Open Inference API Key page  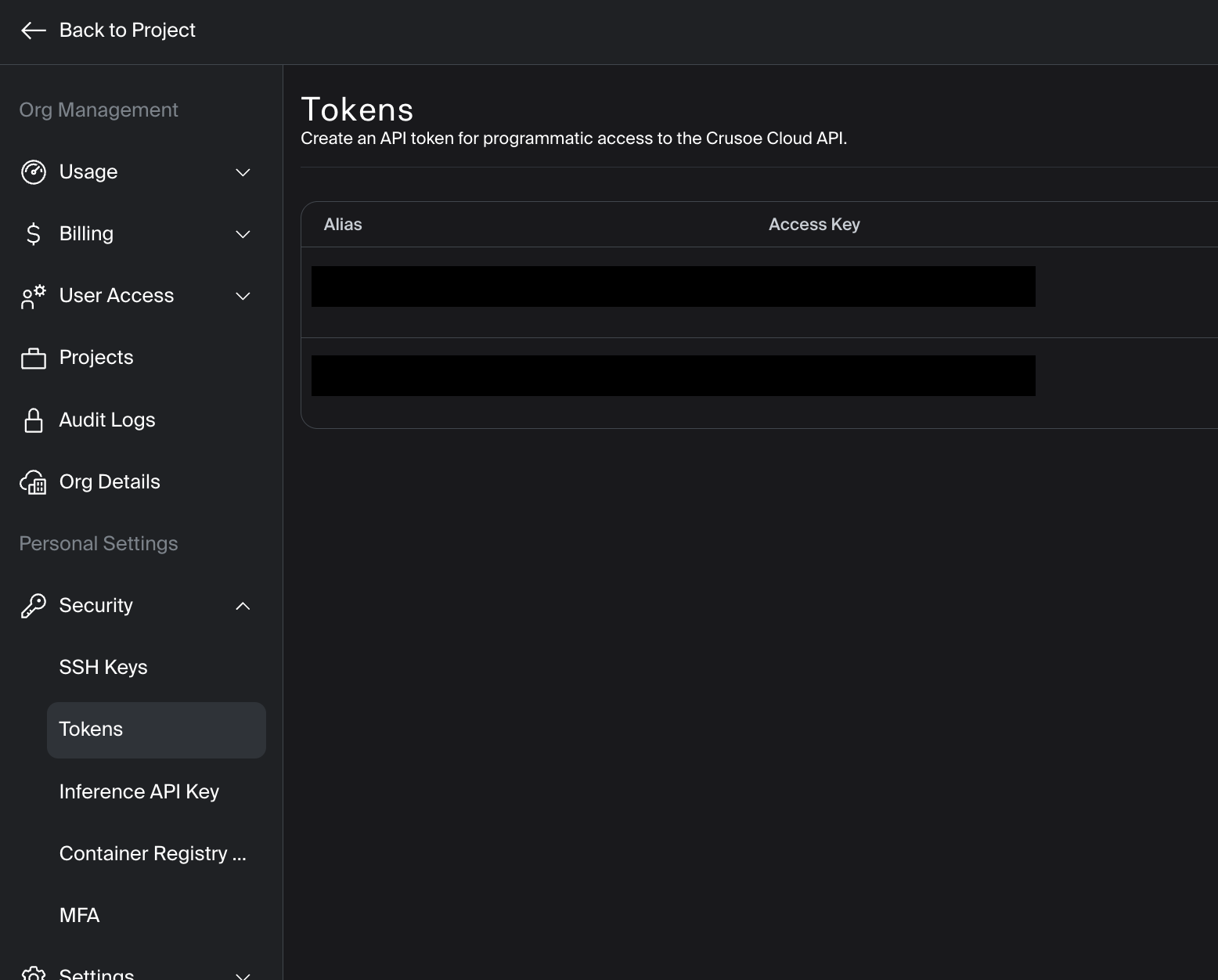[139, 791]
